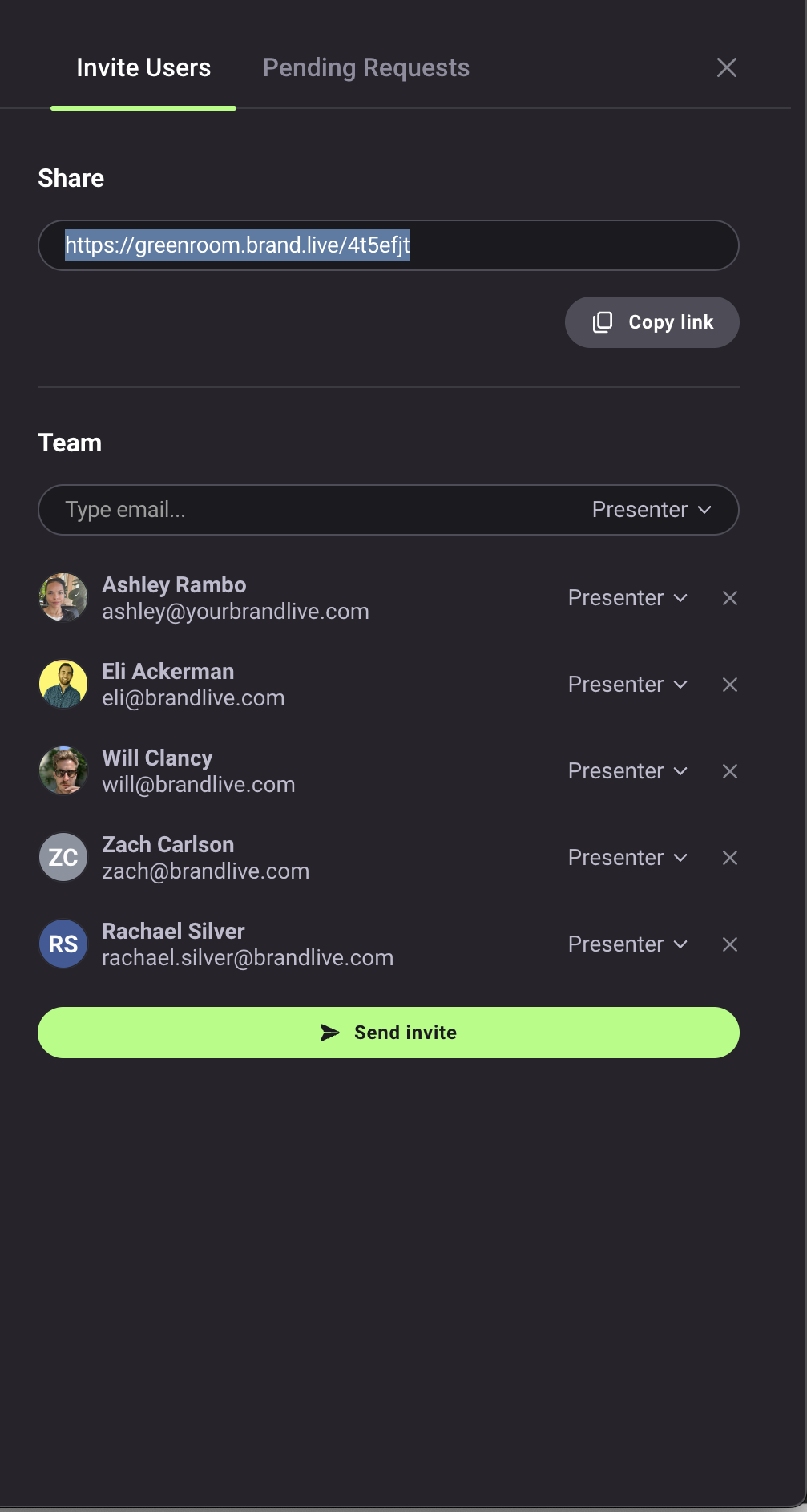This screenshot has height=1512, width=807.
Task: Expand Will Clancy's Presenter role menu
Action: coord(627,771)
